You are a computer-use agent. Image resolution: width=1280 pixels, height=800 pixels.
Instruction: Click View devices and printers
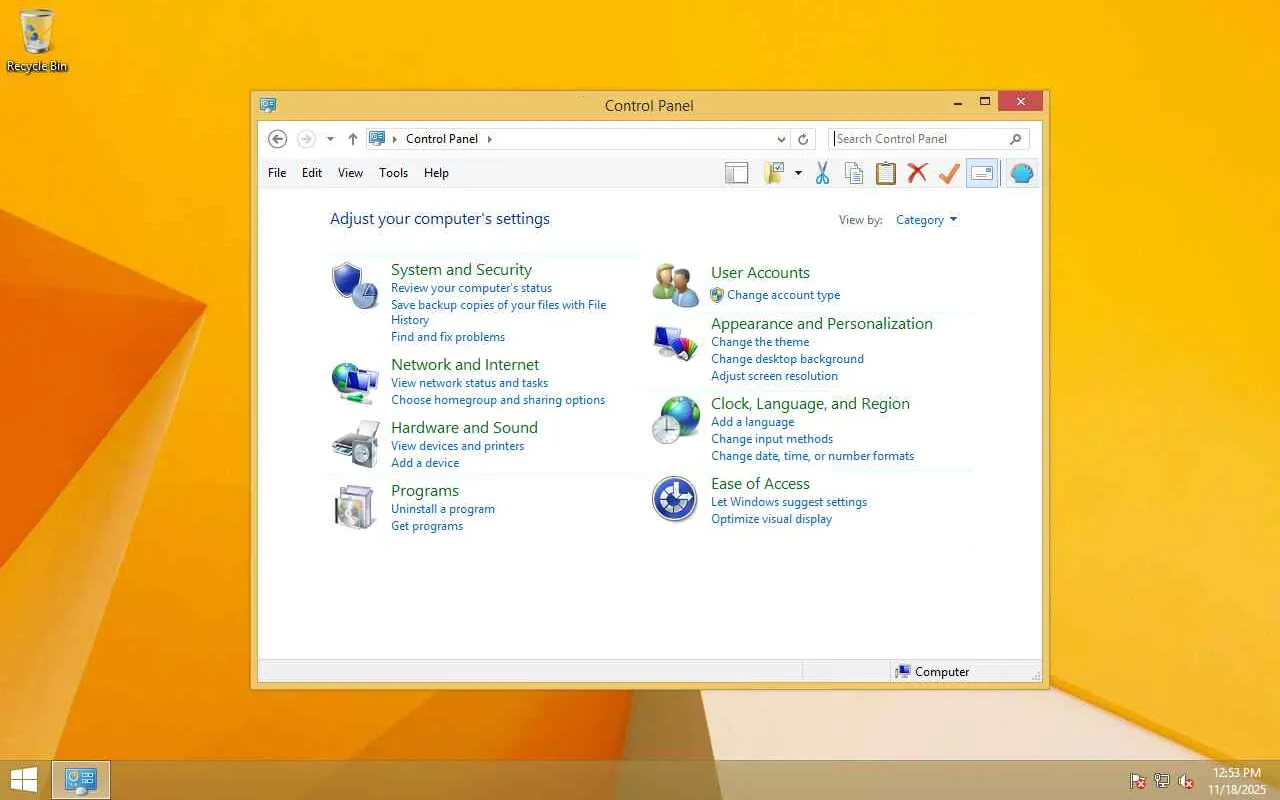(x=457, y=446)
